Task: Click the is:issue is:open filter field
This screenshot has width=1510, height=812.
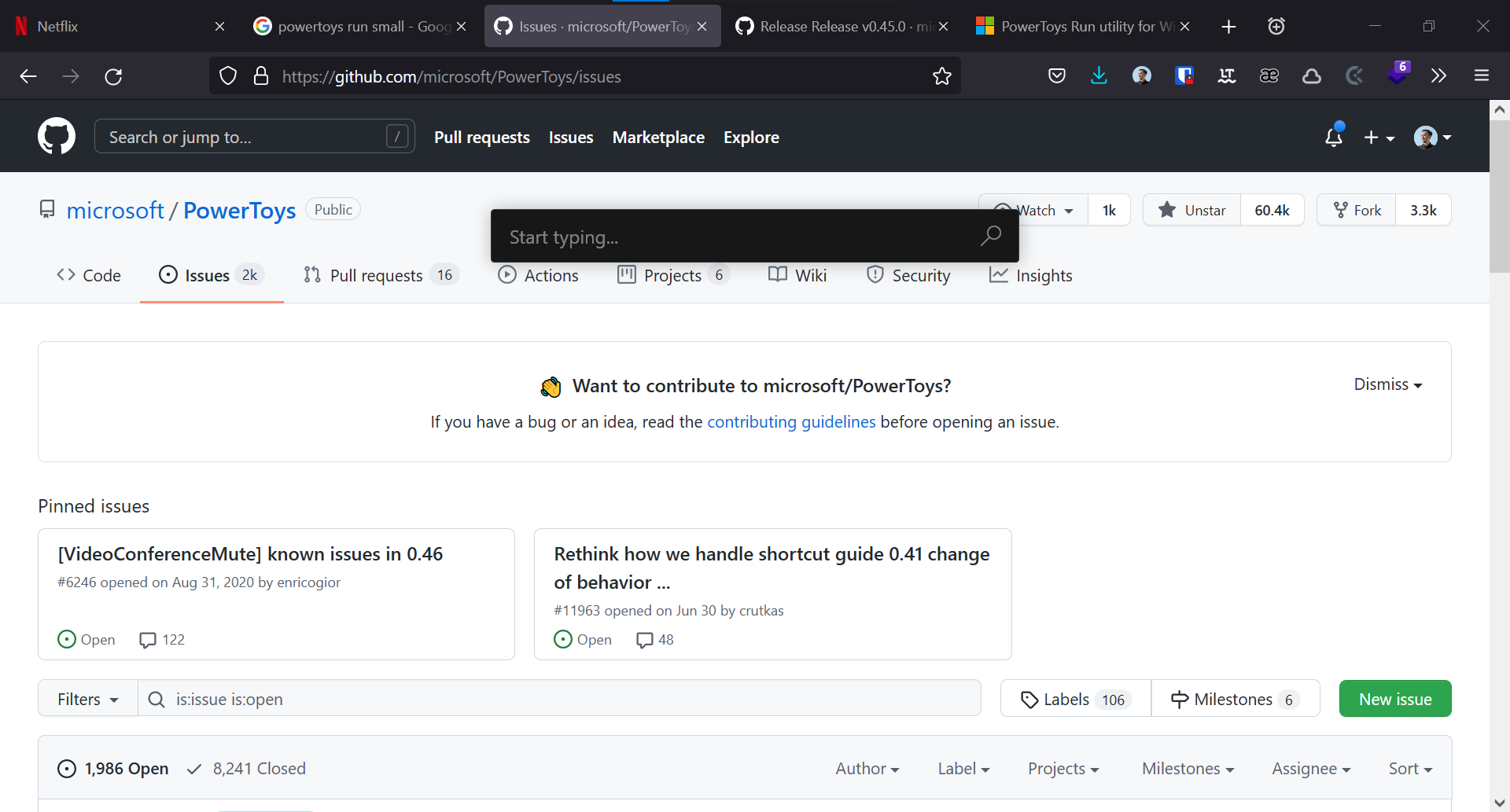Action: click(x=559, y=699)
